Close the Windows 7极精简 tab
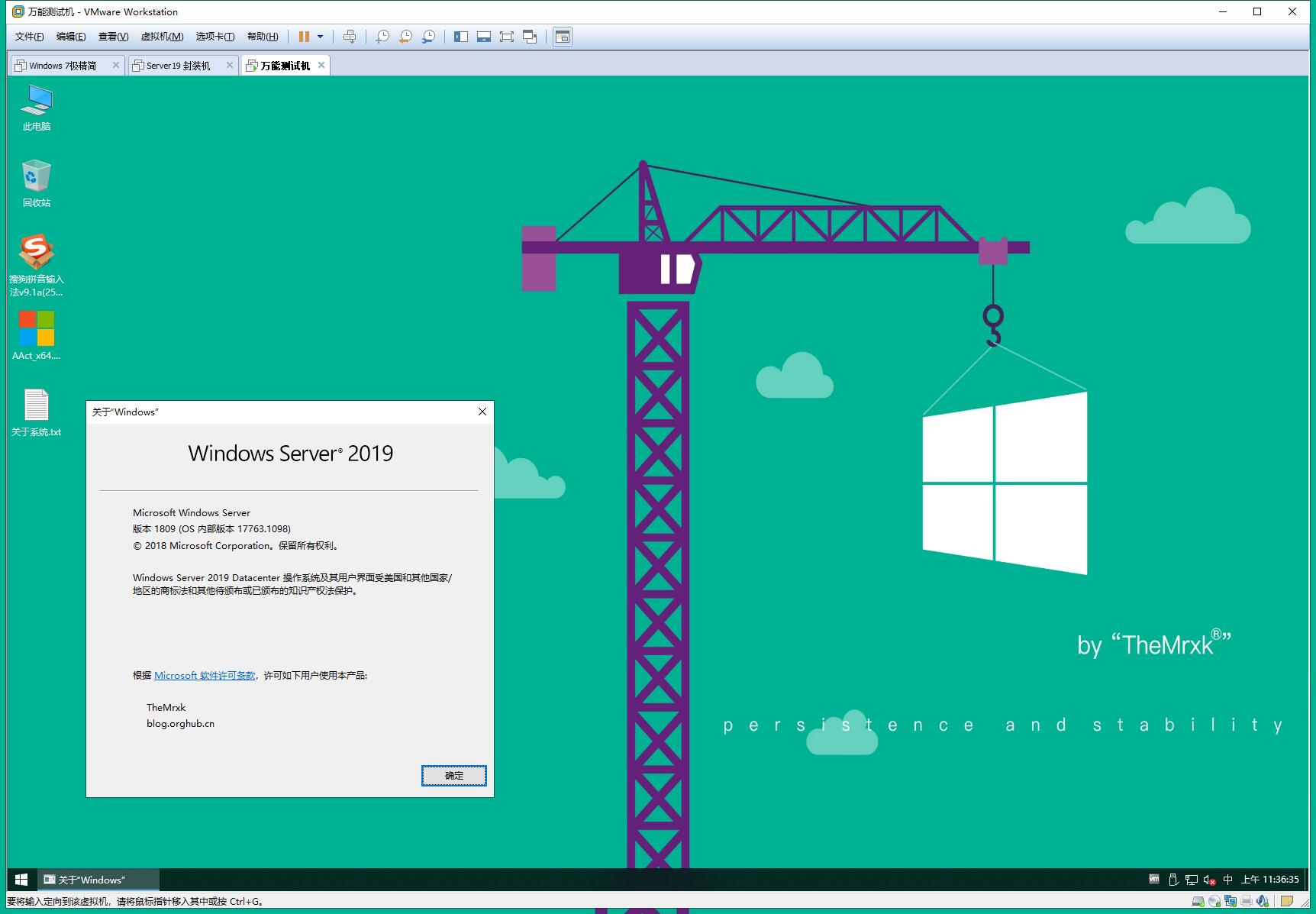Image resolution: width=1316 pixels, height=914 pixels. [x=116, y=66]
